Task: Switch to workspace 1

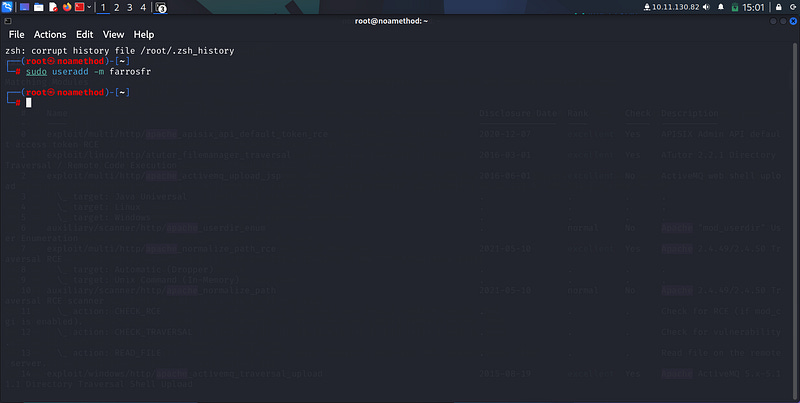Action: [103, 7]
